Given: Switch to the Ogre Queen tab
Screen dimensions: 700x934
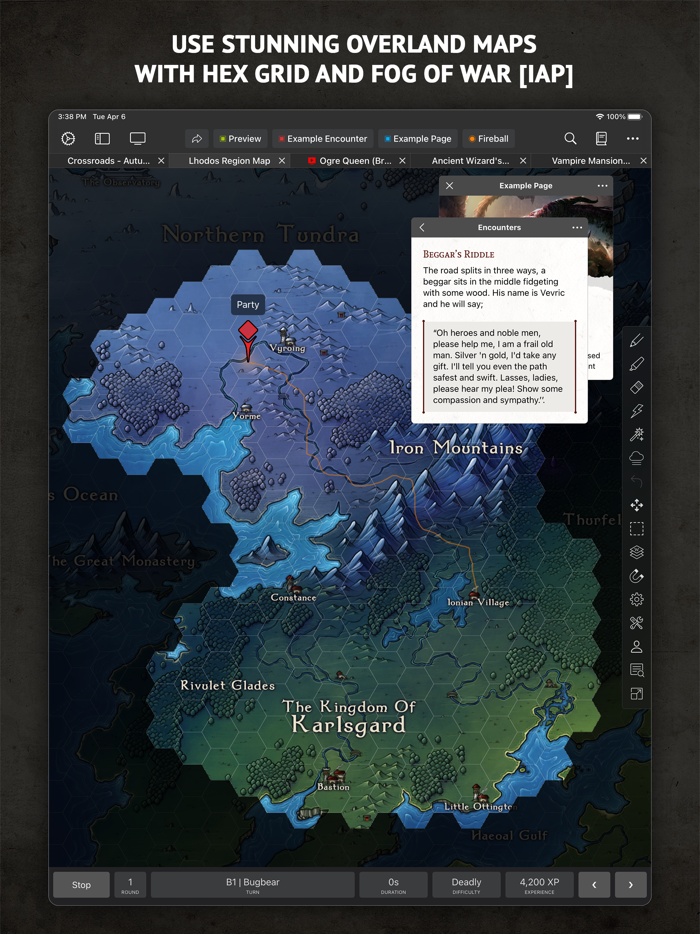Looking at the screenshot, I should [x=350, y=161].
